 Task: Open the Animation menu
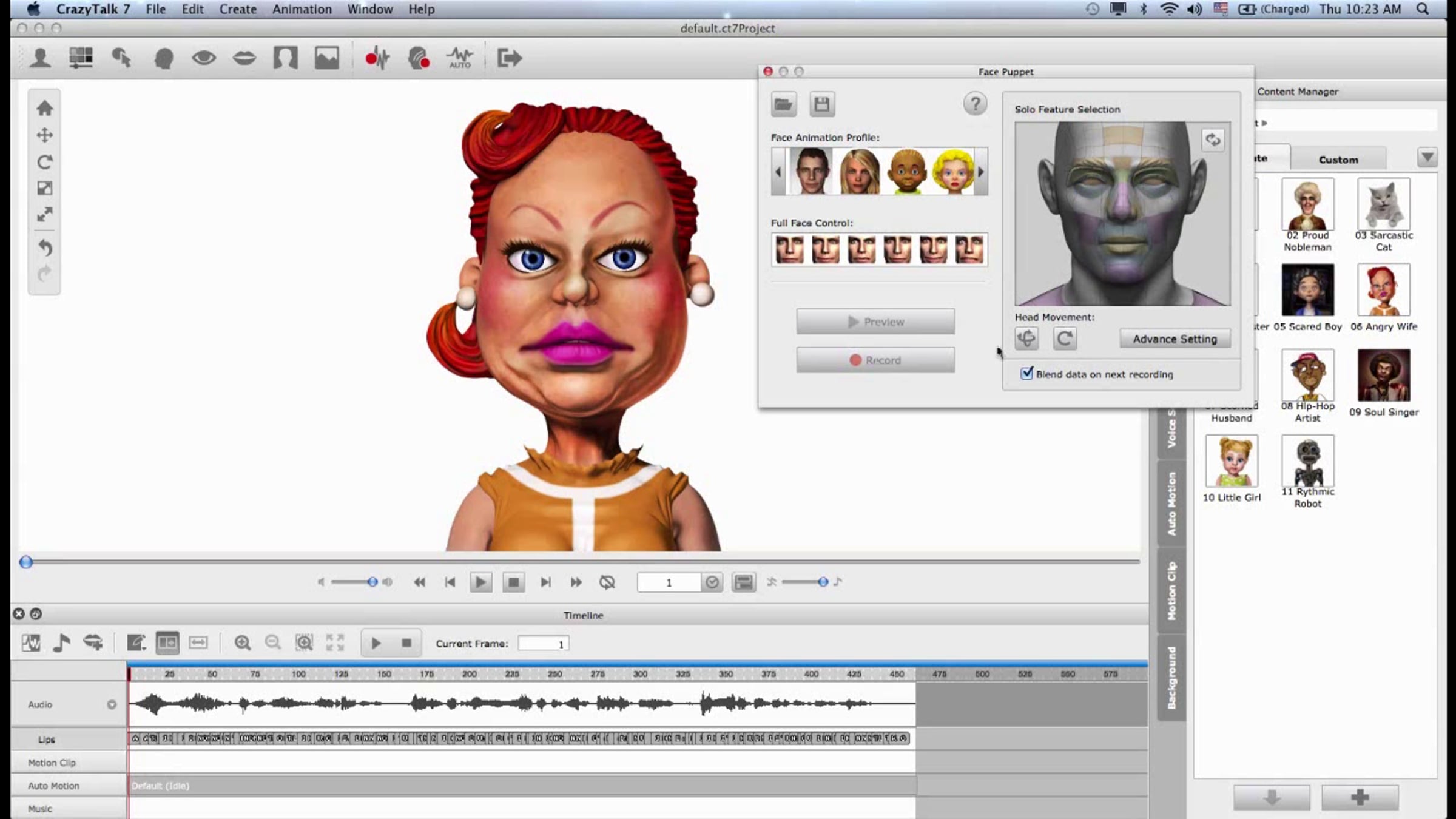(302, 9)
